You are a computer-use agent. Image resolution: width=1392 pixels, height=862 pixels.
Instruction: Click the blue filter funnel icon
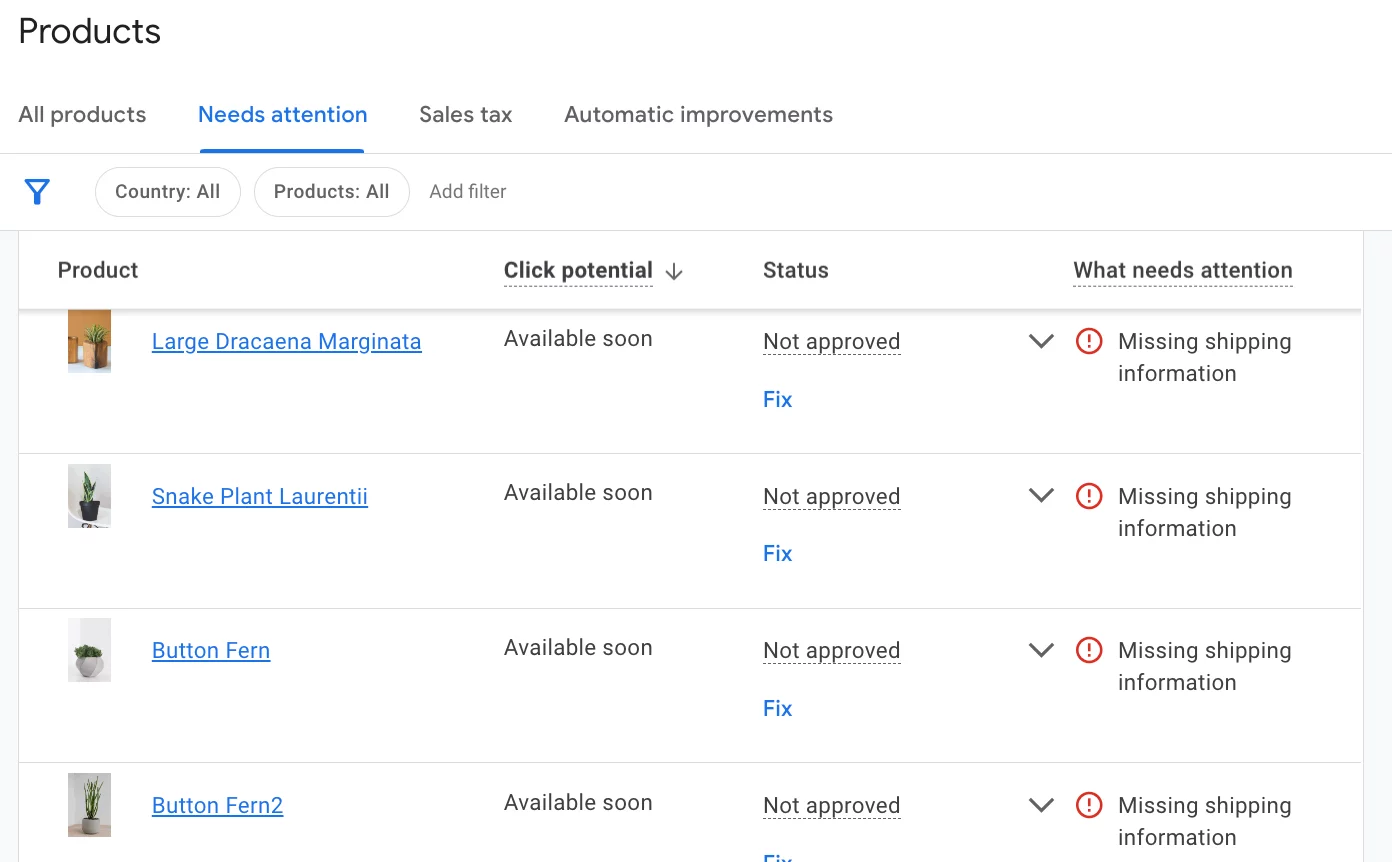pos(37,191)
